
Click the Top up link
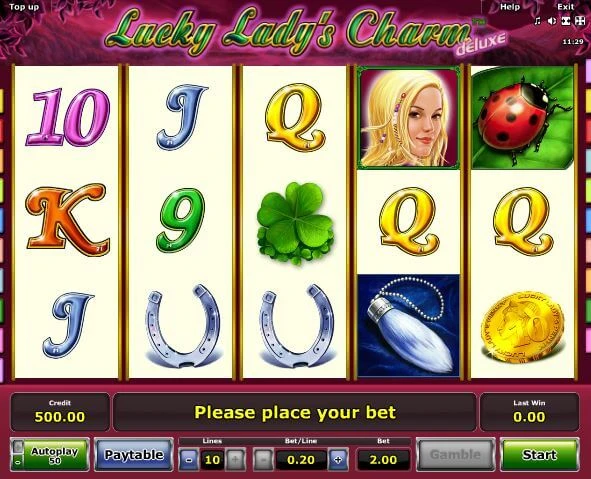click(24, 6)
